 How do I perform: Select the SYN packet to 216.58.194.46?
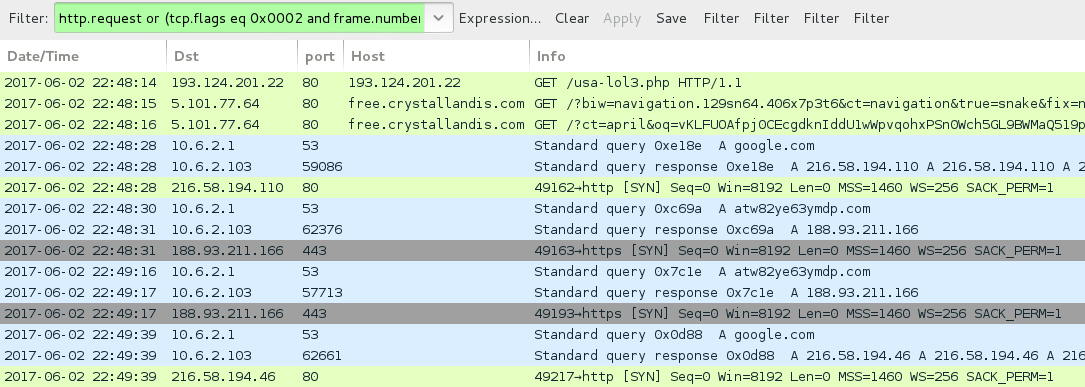click(542, 377)
